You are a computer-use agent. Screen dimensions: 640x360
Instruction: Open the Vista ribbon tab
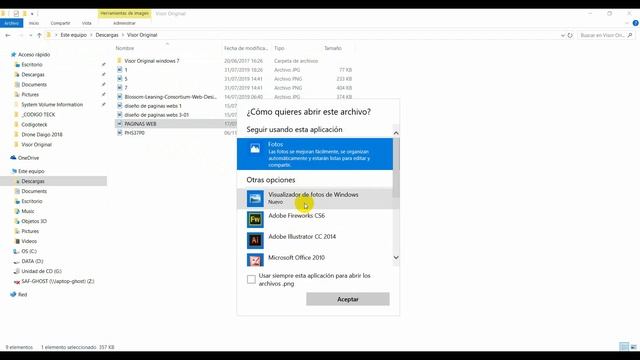pyautogui.click(x=87, y=23)
